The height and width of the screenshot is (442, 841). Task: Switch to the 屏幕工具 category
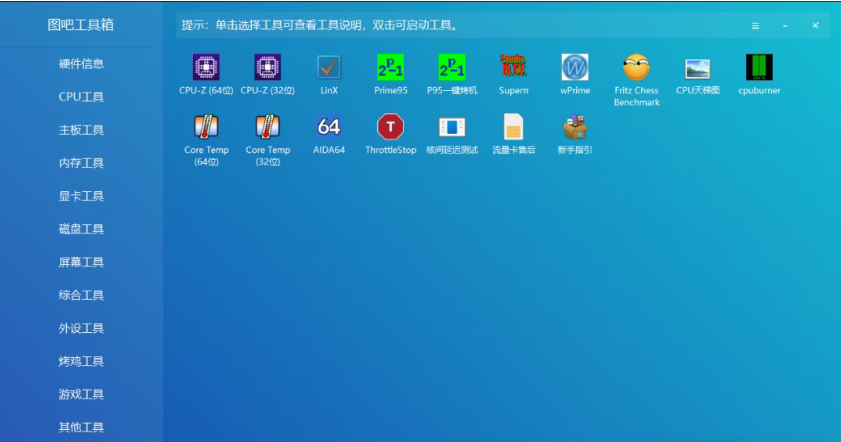pos(81,262)
